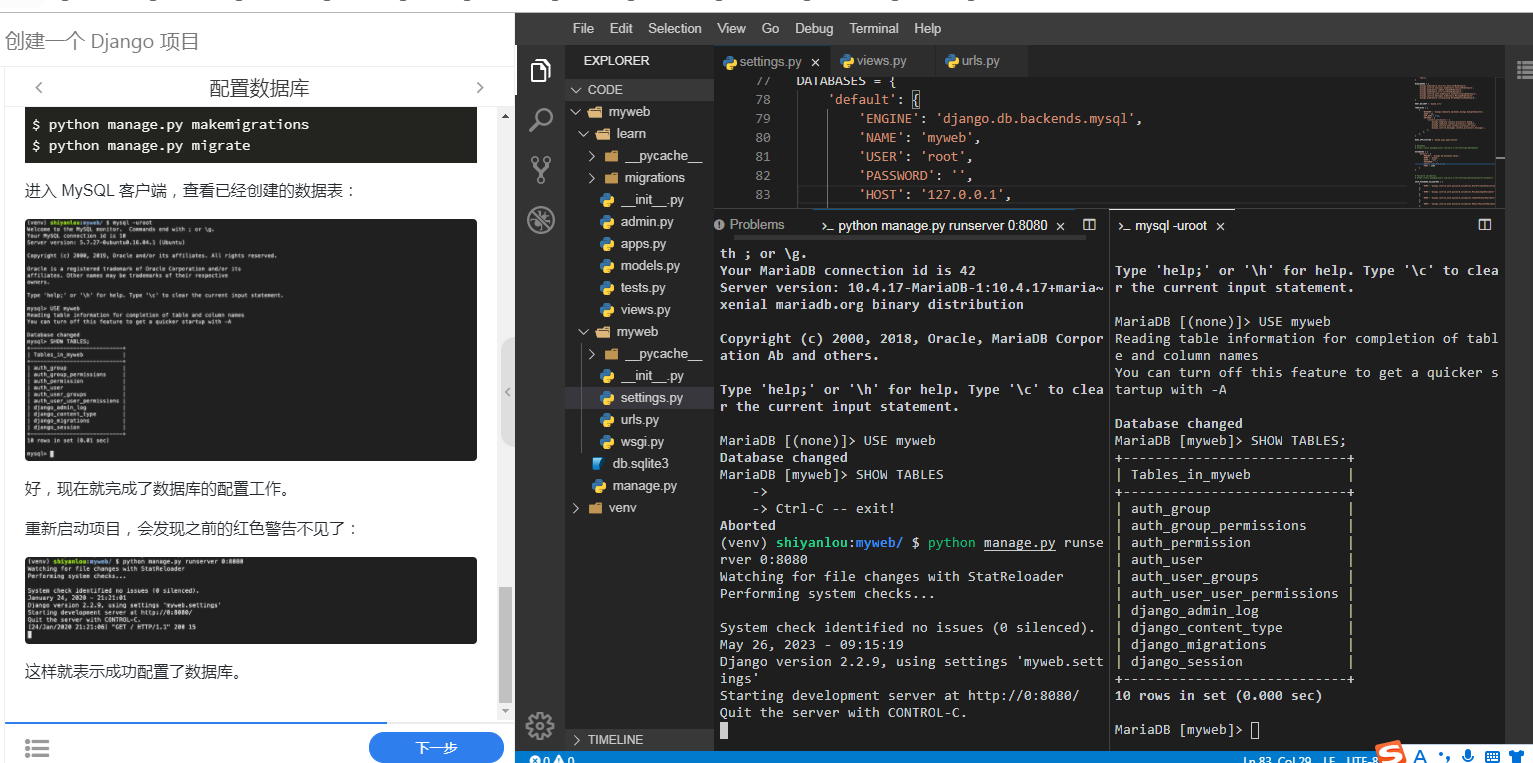Split the runserver terminal panel
1533x763 pixels.
tap(1090, 225)
